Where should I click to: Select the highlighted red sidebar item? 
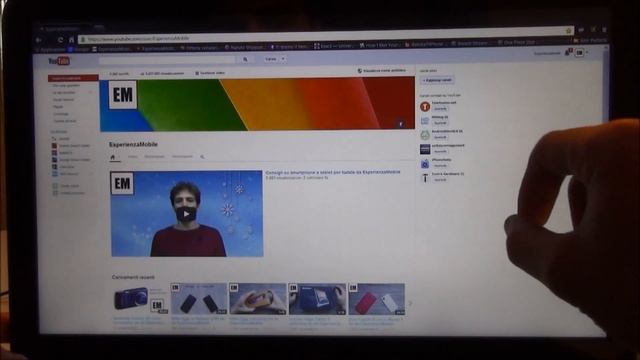point(73,78)
